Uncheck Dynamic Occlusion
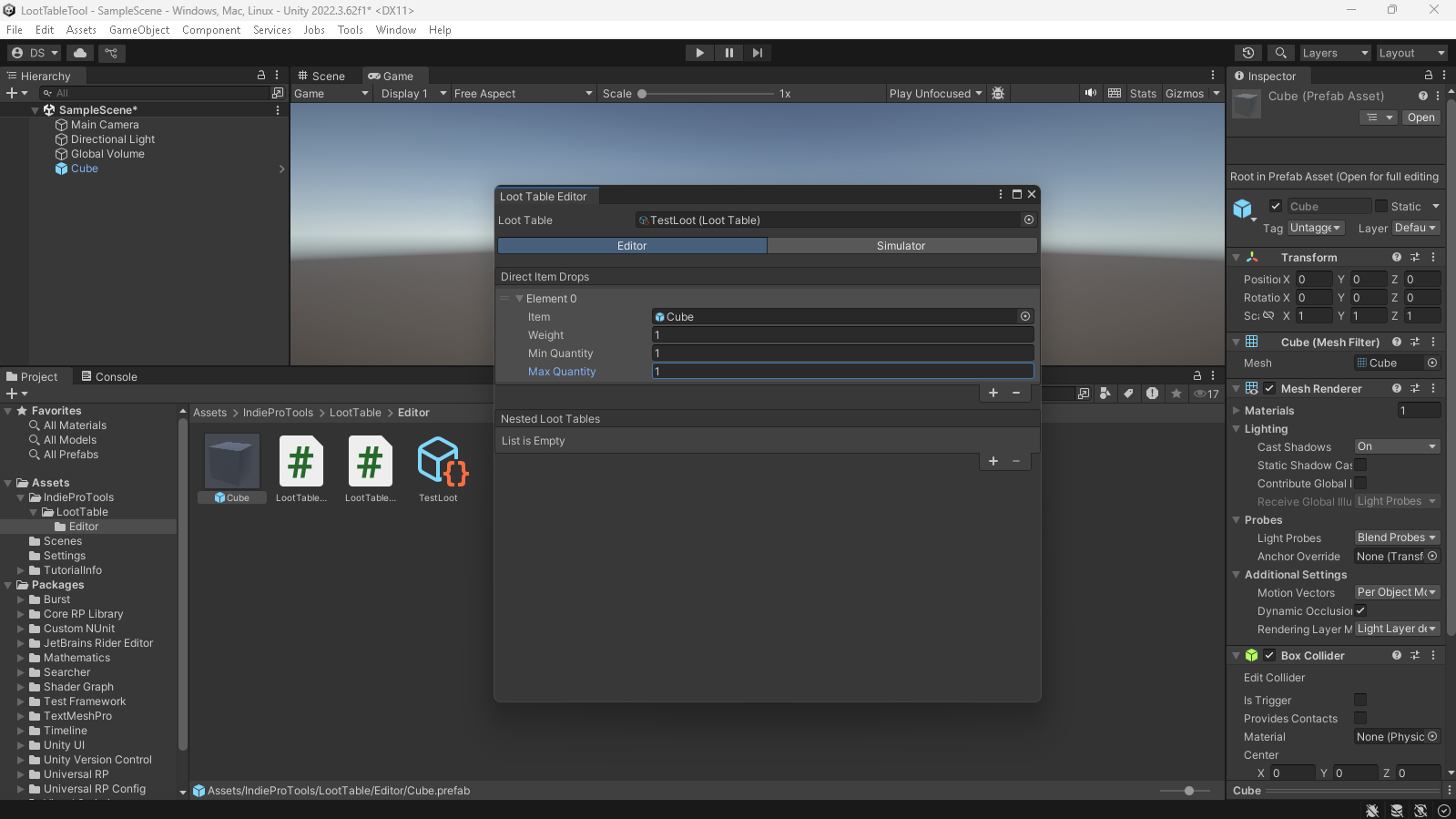 click(x=1360, y=610)
